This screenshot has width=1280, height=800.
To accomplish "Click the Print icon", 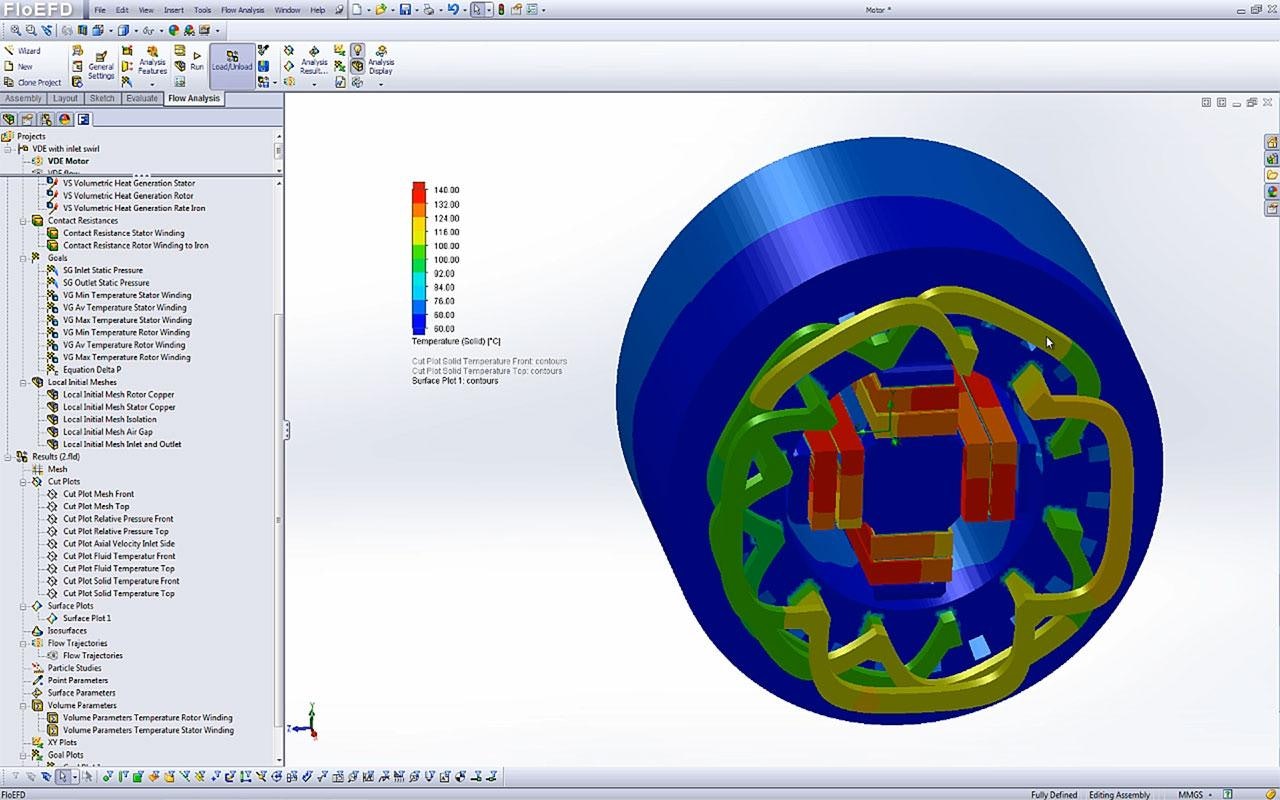I will [x=429, y=9].
